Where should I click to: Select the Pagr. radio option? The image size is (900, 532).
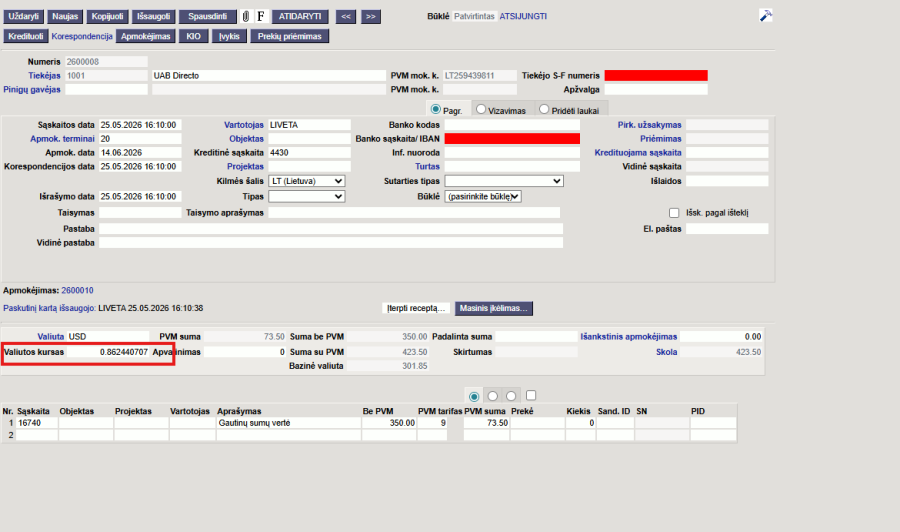click(x=436, y=109)
